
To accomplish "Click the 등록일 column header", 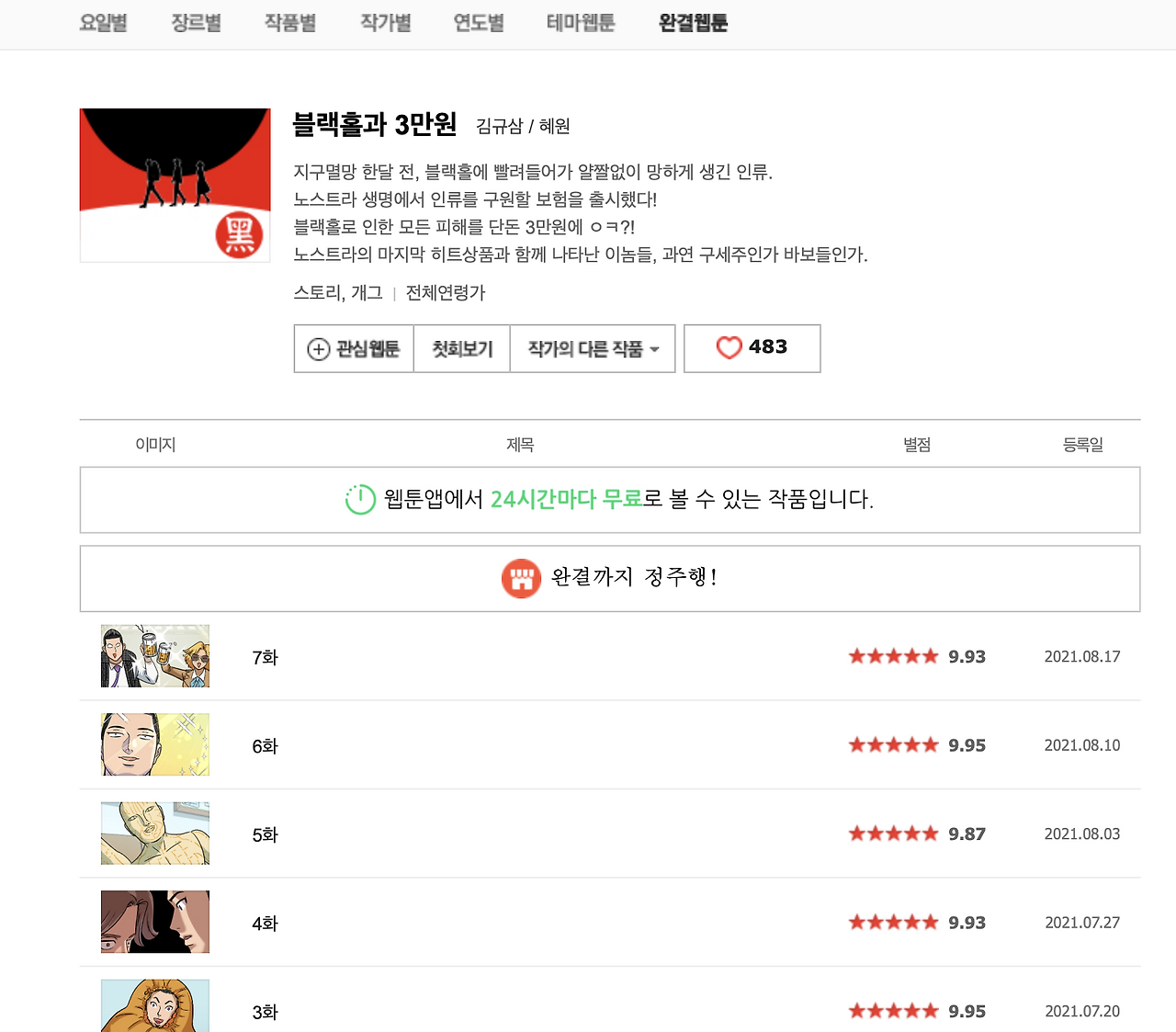I will point(1083,445).
